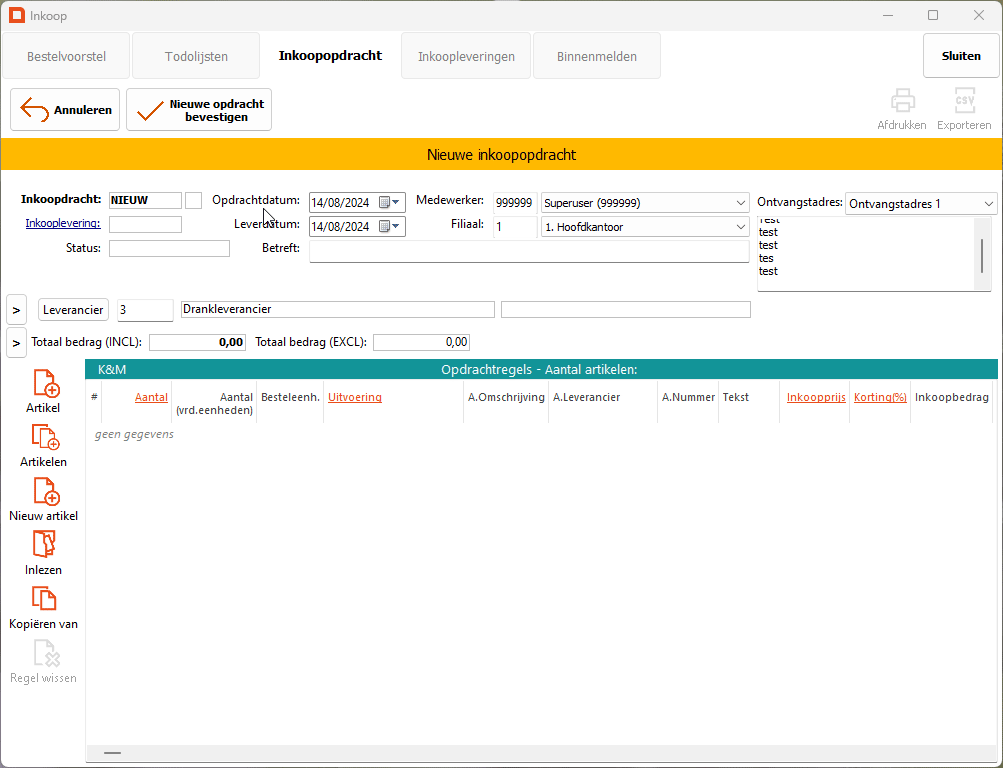
Task: Tick the small checkbox next to NIEUW
Action: point(193,200)
